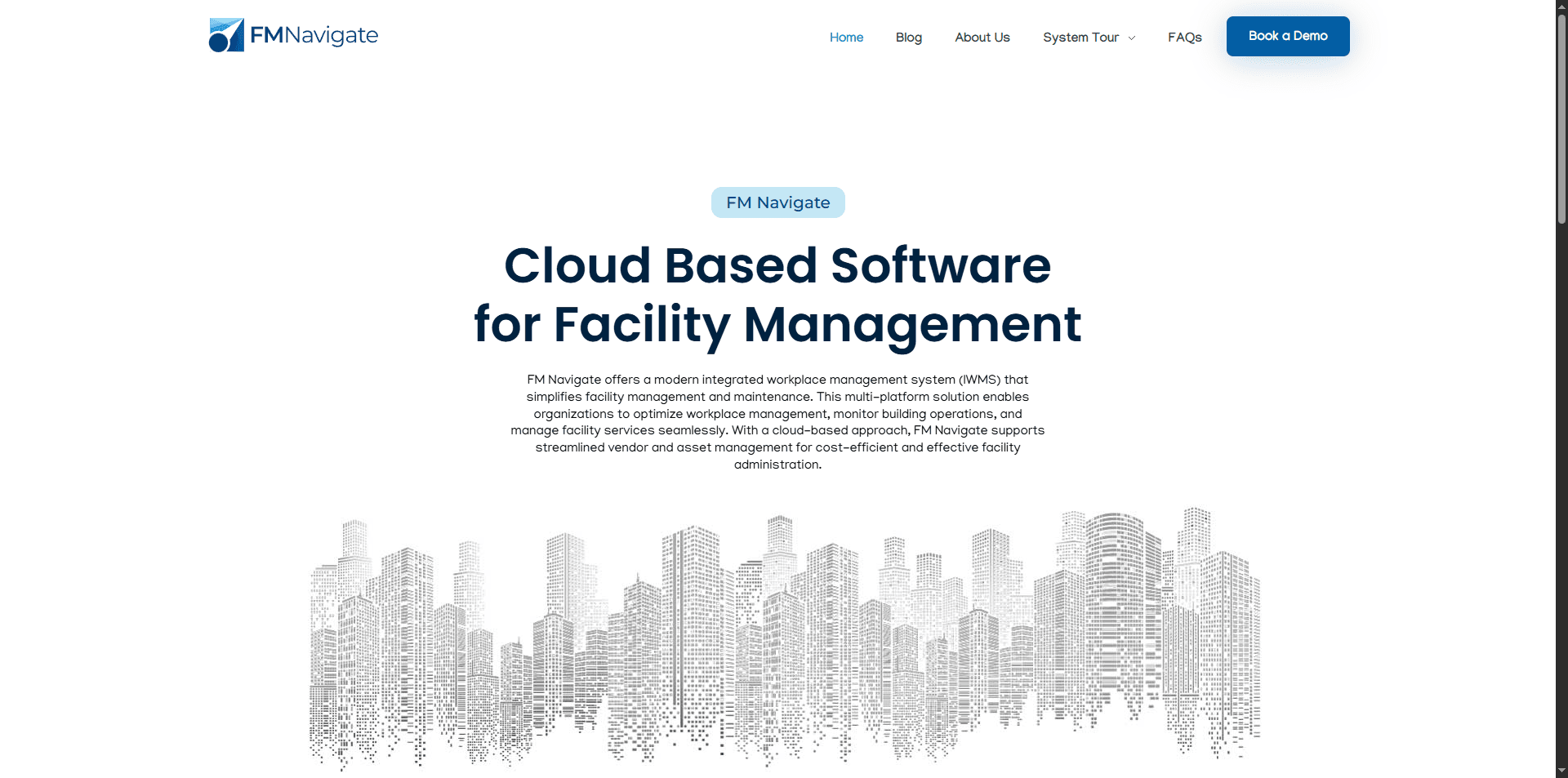
Task: Go to the Home page
Action: point(846,38)
